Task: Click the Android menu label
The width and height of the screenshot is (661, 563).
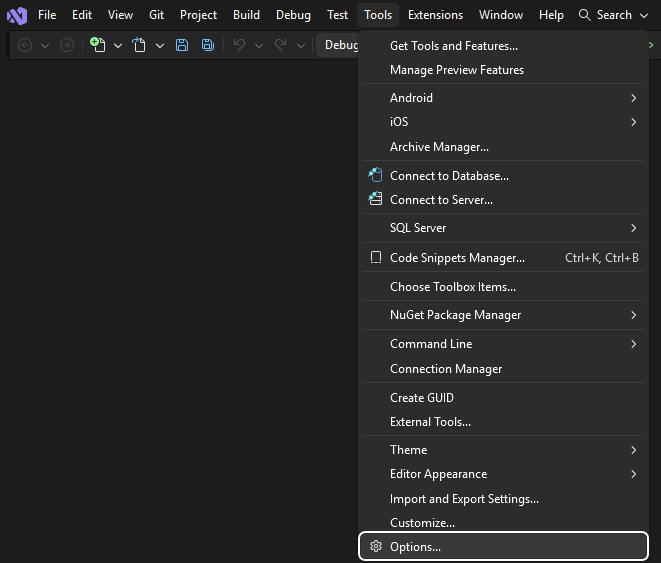Action: [411, 98]
